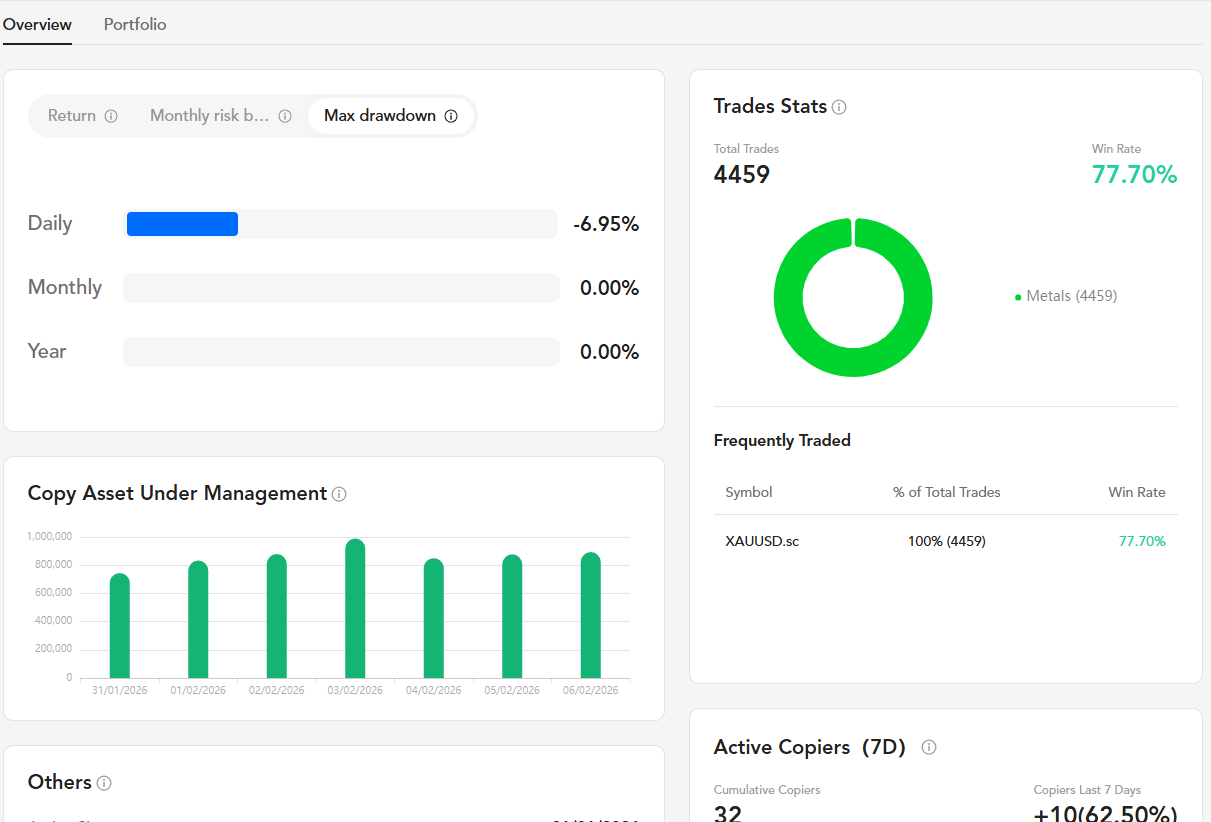This screenshot has height=822, width=1211.
Task: Click the Metals (4459) legend label
Action: (x=1071, y=296)
